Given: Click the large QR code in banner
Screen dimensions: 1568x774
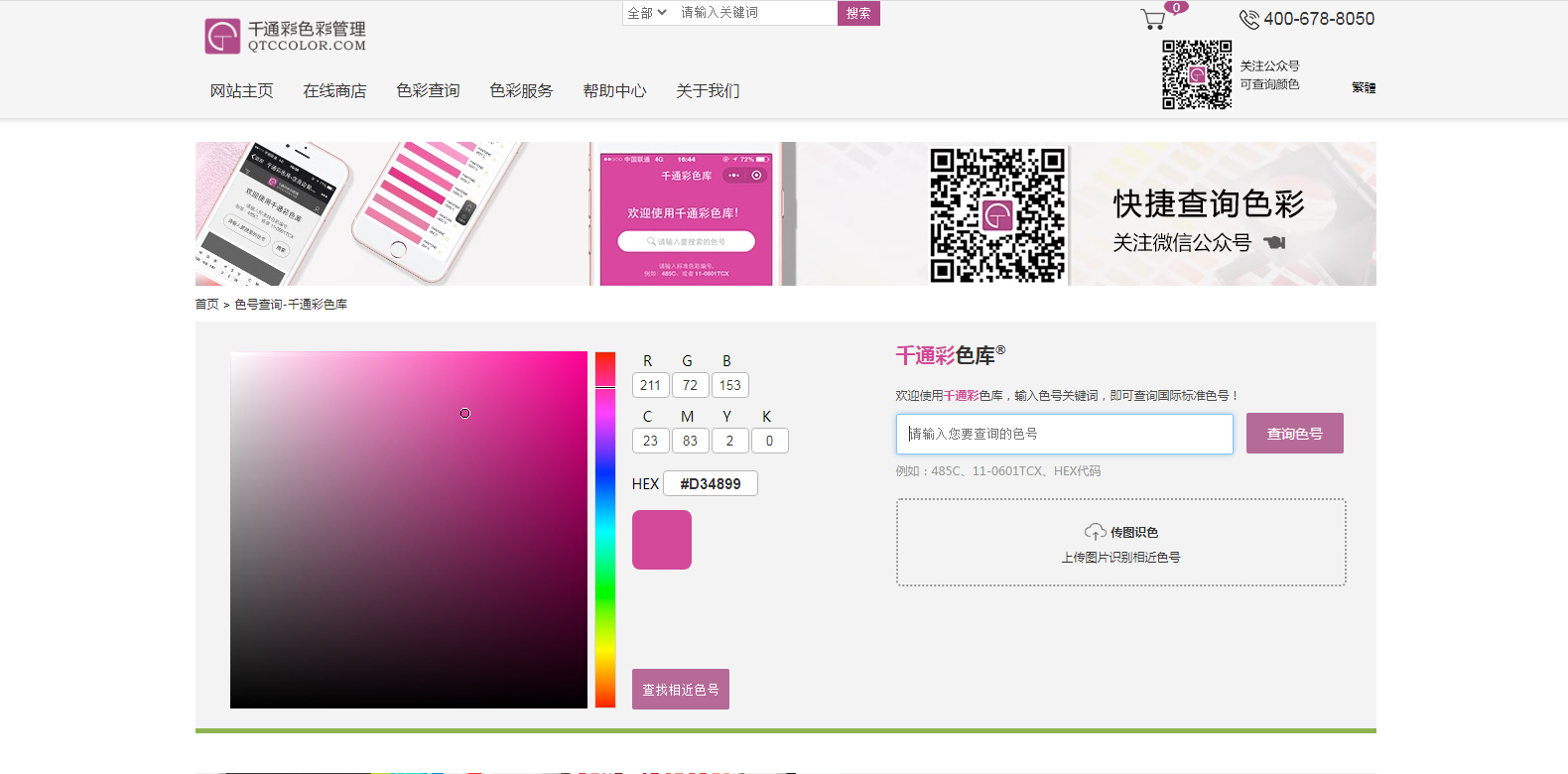Looking at the screenshot, I should tap(997, 215).
